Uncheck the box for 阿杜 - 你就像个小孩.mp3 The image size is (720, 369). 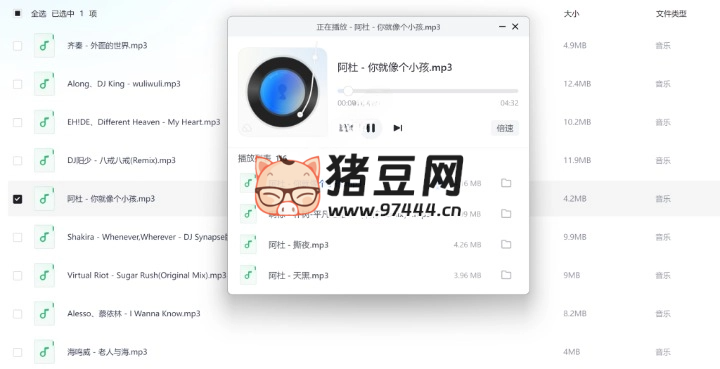pos(17,199)
